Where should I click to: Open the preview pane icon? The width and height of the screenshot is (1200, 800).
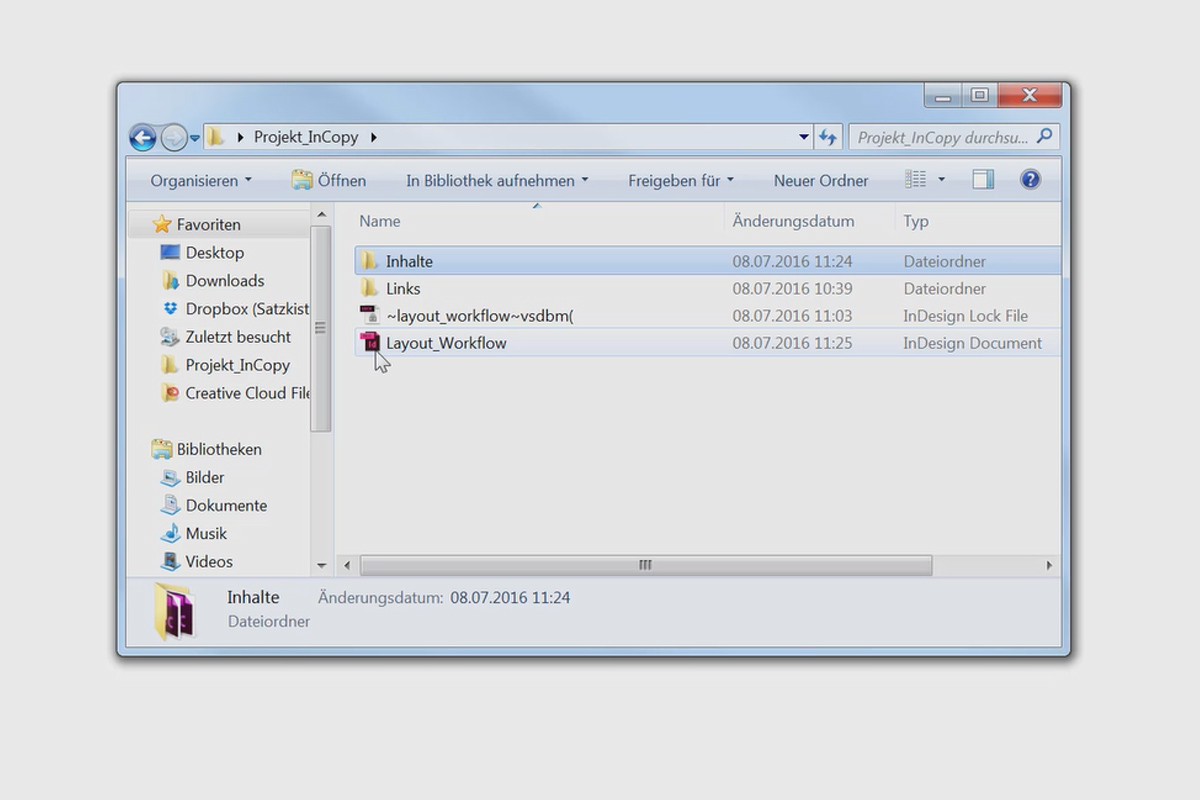point(982,180)
